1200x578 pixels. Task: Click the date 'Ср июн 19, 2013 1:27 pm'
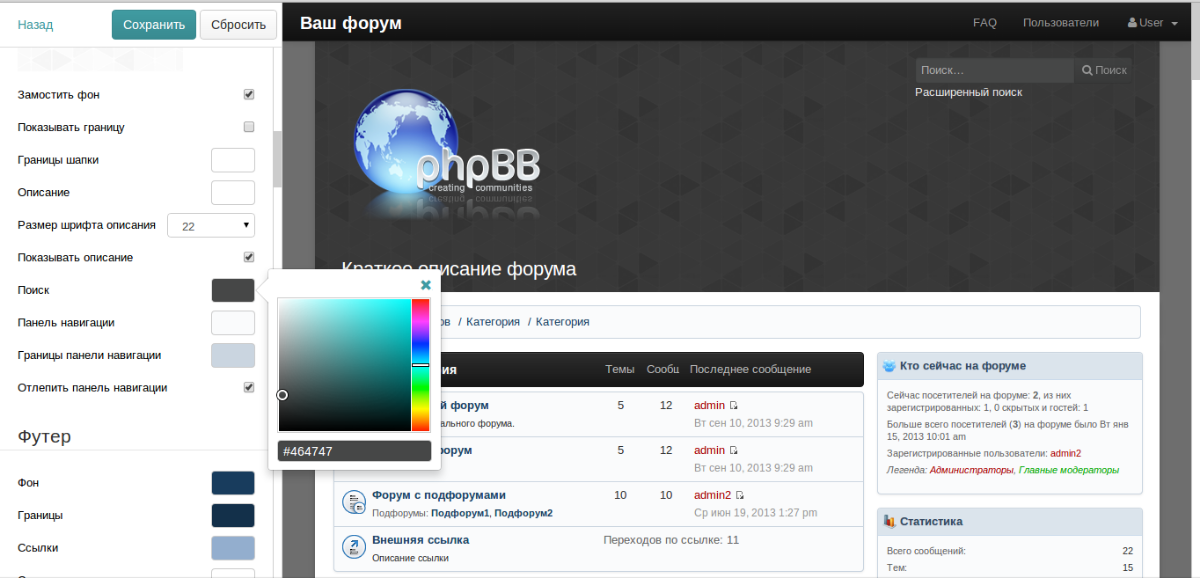pyautogui.click(x=756, y=513)
